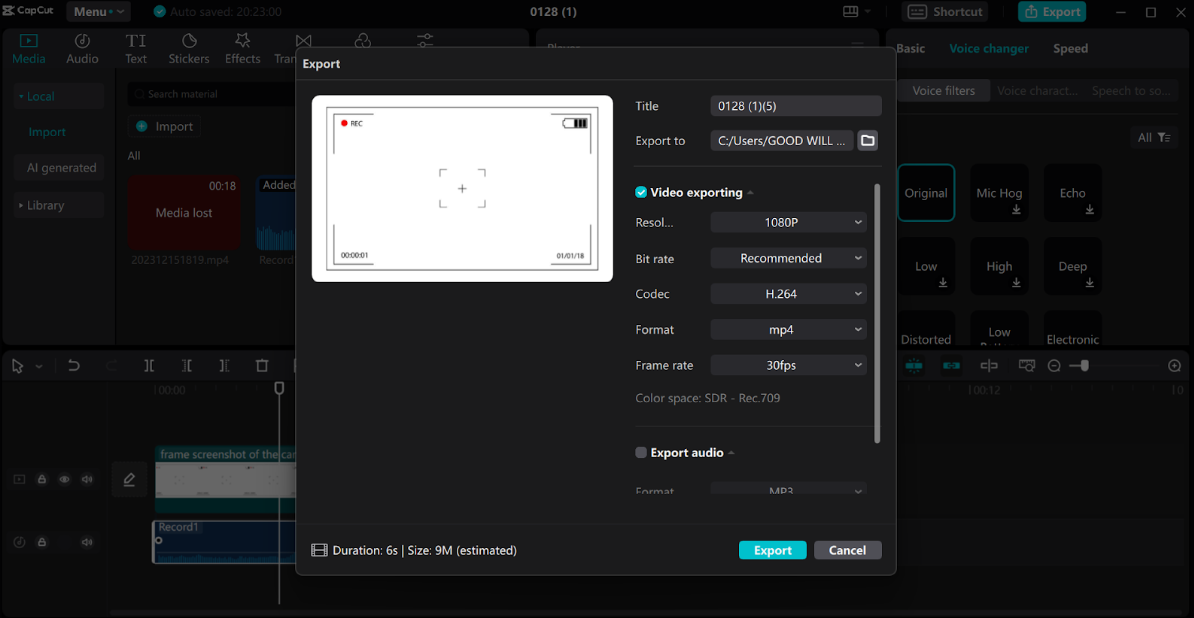Cancel the Export dialog

pos(848,550)
